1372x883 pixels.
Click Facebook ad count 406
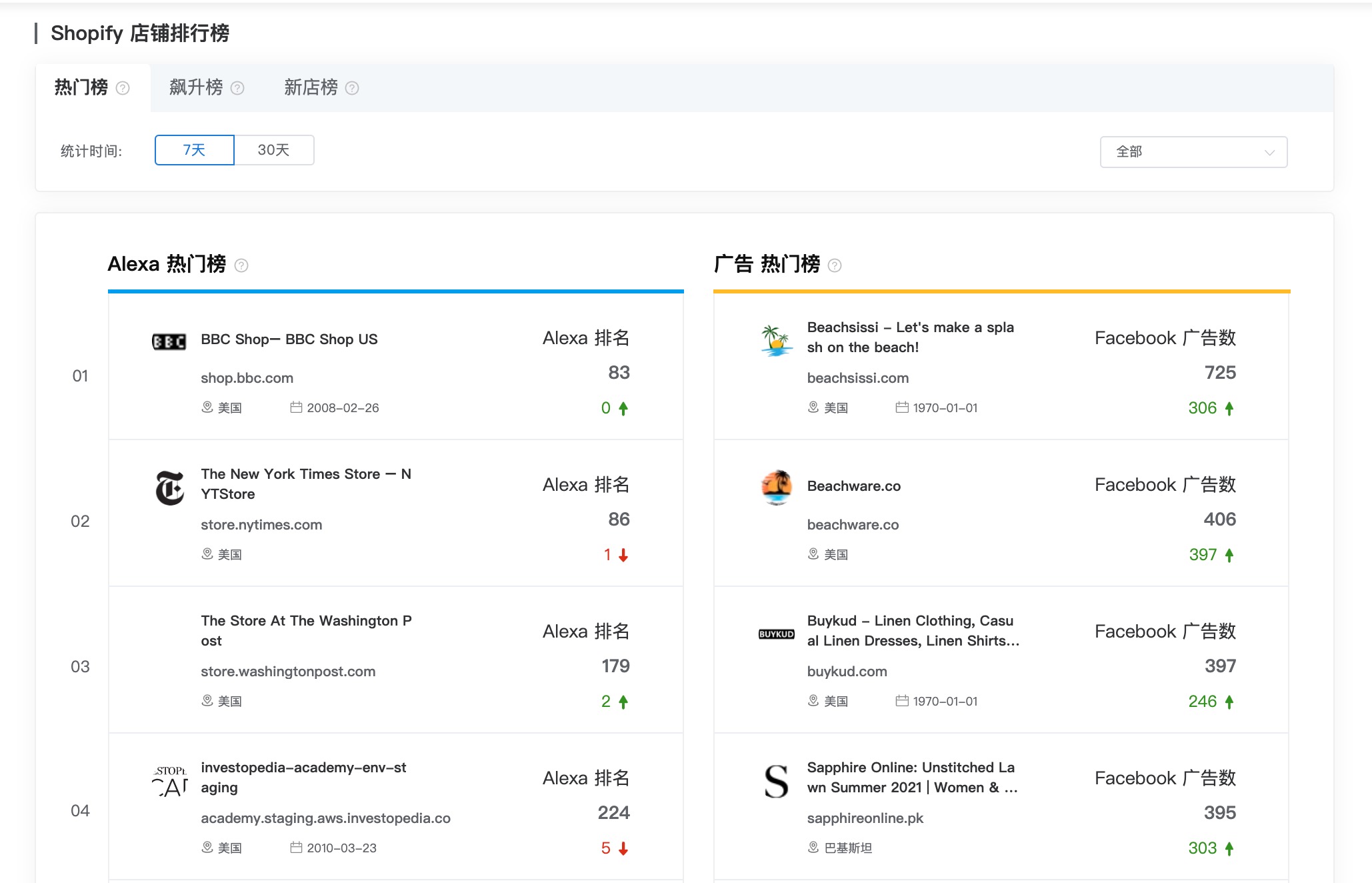[1220, 520]
